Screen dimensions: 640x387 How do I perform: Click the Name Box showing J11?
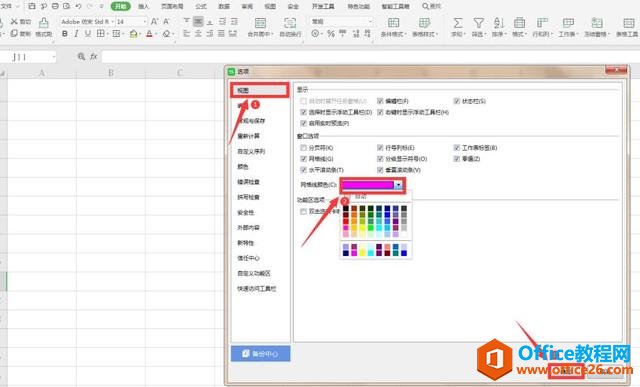tap(26, 57)
